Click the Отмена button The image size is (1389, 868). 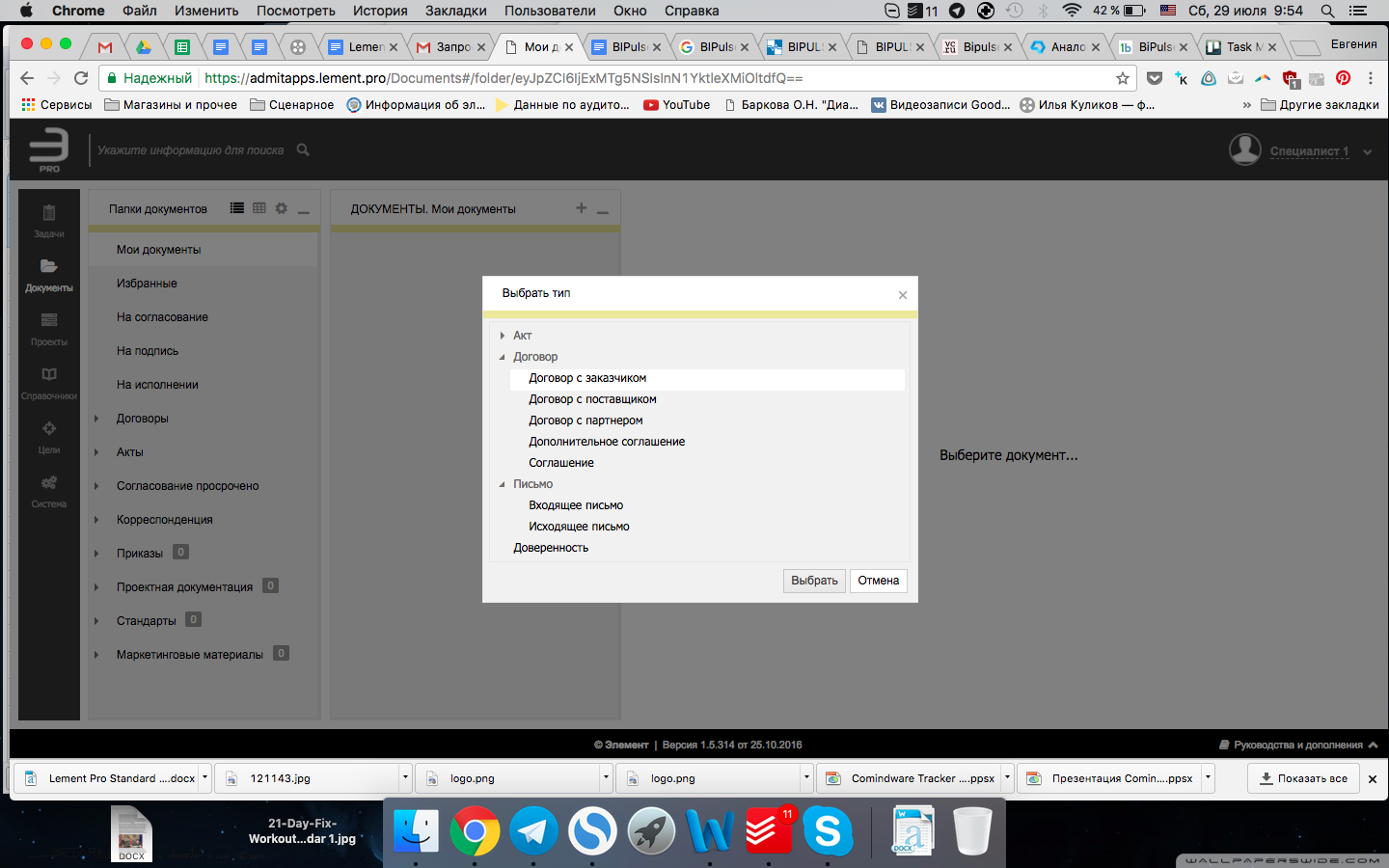(879, 581)
